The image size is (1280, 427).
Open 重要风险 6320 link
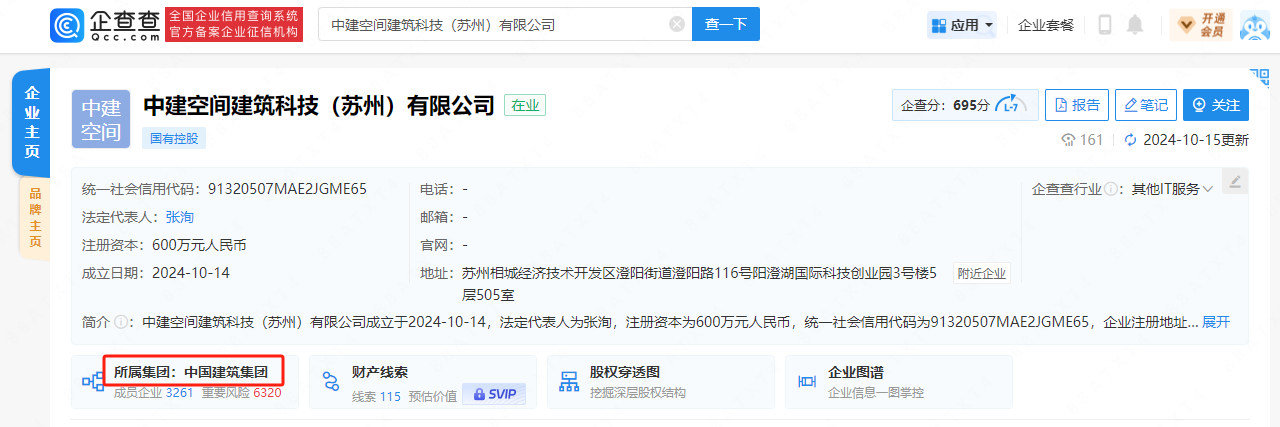[240, 393]
